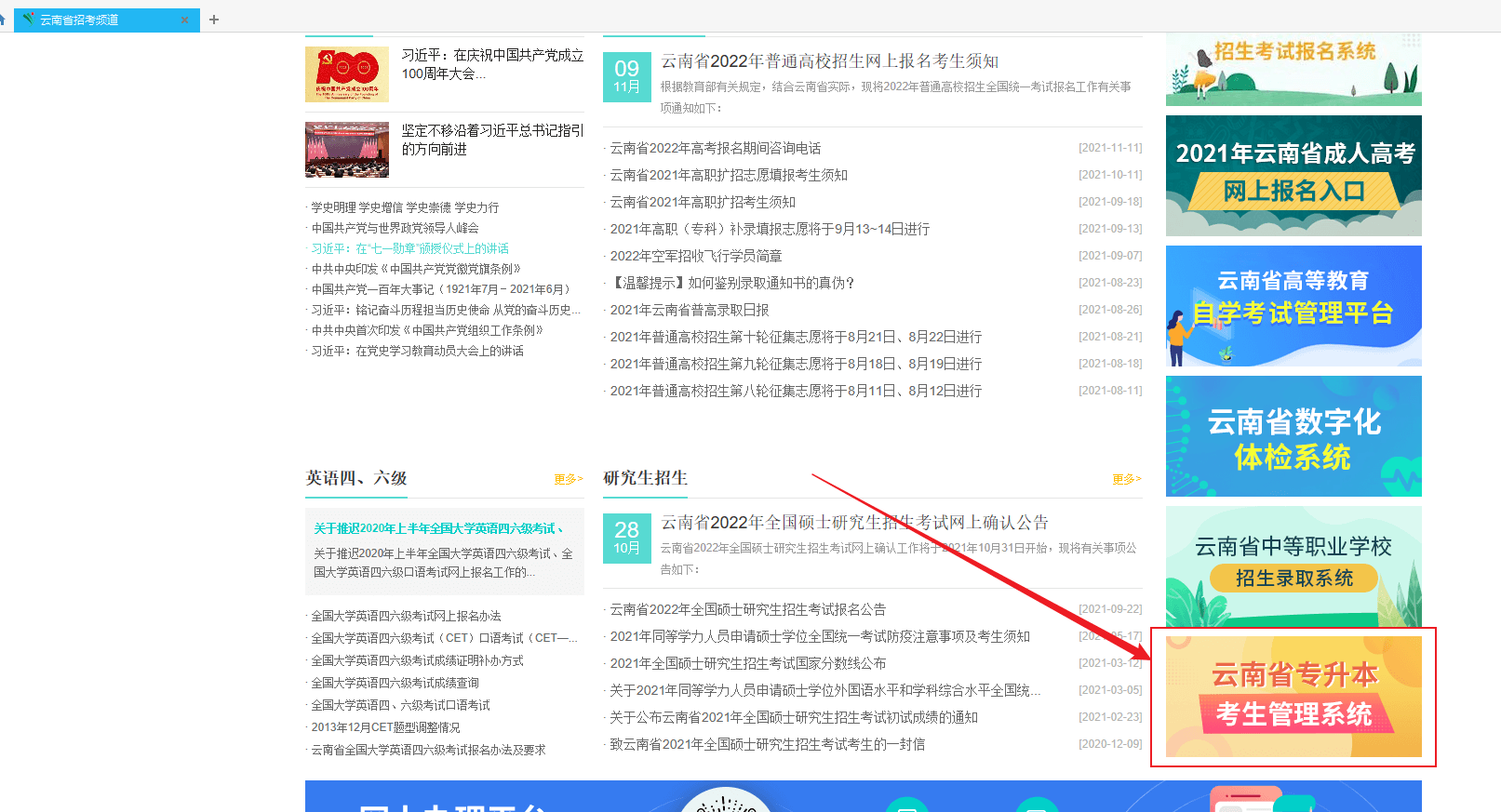Open highlighted 习近平 "七一勋章" 讲话 link
Image resolution: width=1501 pixels, height=812 pixels.
pos(409,248)
